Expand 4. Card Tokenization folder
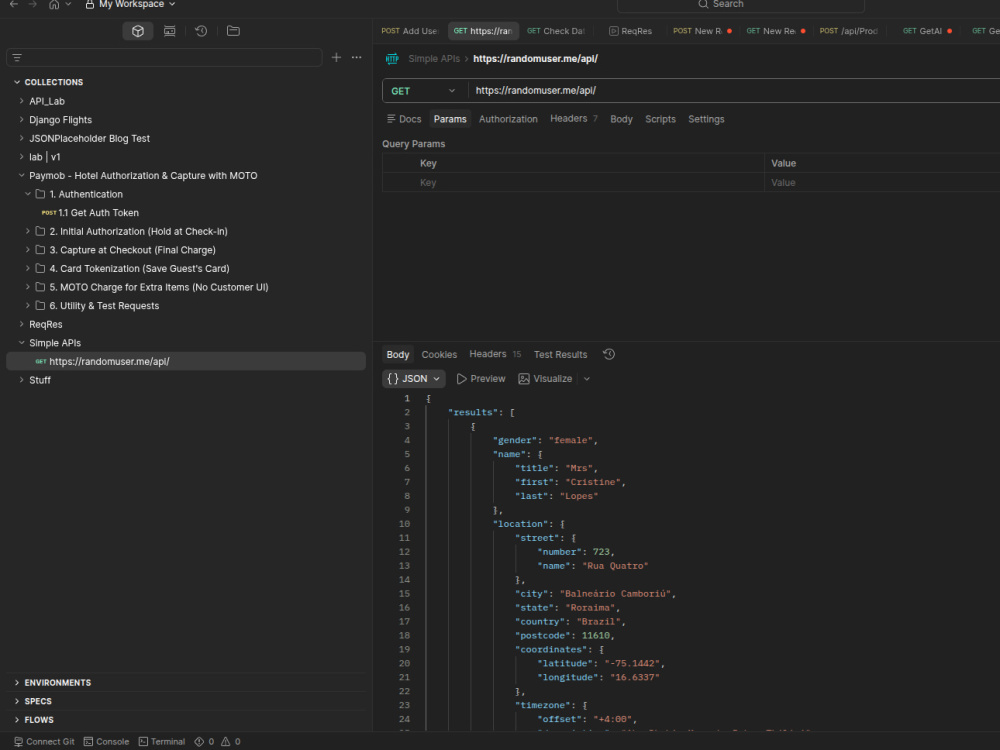This screenshot has width=1000, height=750. click(x=28, y=268)
